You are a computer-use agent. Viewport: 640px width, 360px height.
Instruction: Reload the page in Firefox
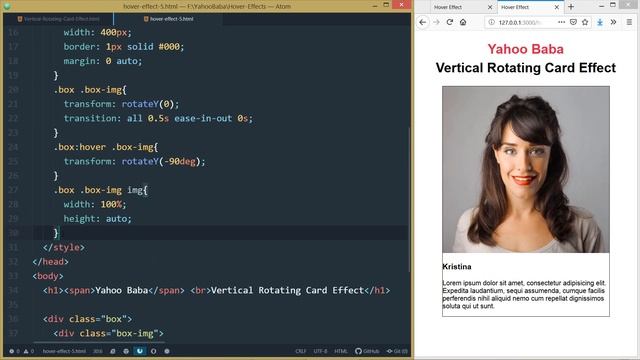(x=450, y=22)
